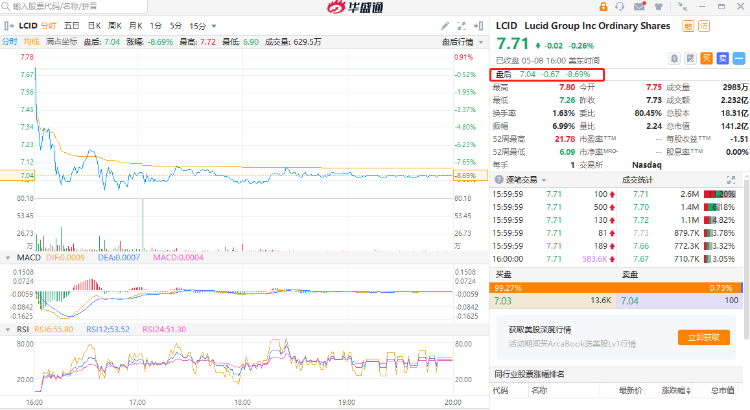This screenshot has height=410, width=750.
Task: Switch to the 5分 chart tab
Action: pyautogui.click(x=176, y=26)
